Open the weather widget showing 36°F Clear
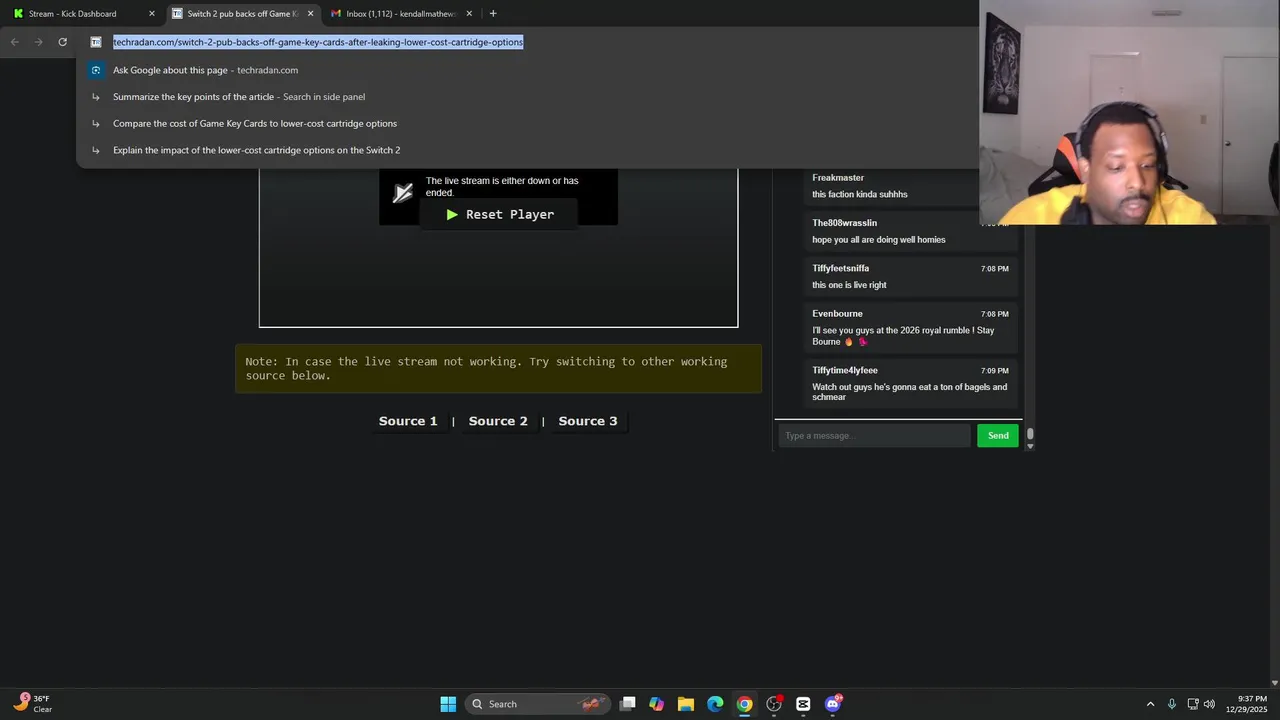Viewport: 1280px width, 720px height. click(33, 704)
